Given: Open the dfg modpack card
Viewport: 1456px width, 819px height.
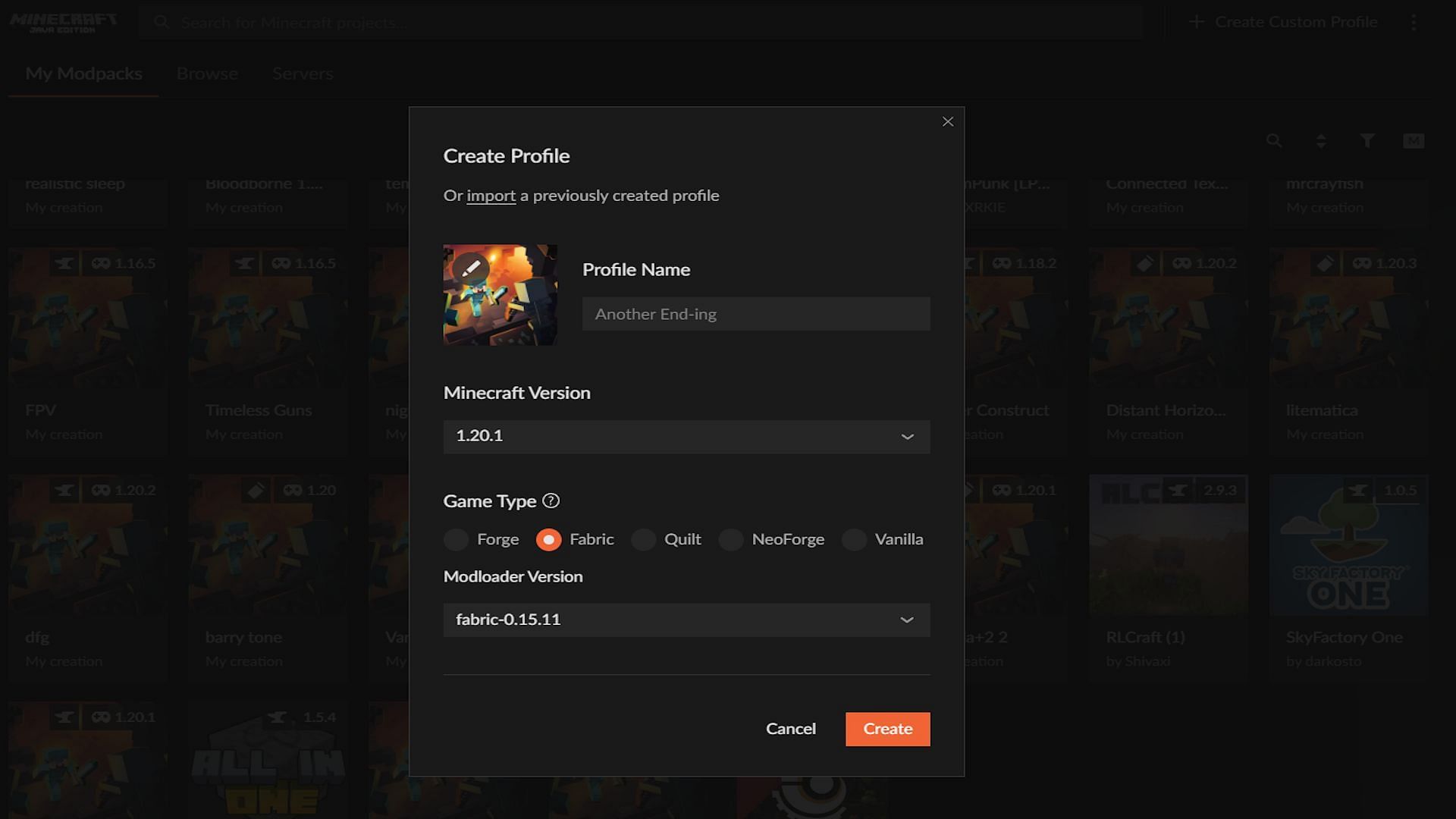Looking at the screenshot, I should 88,578.
